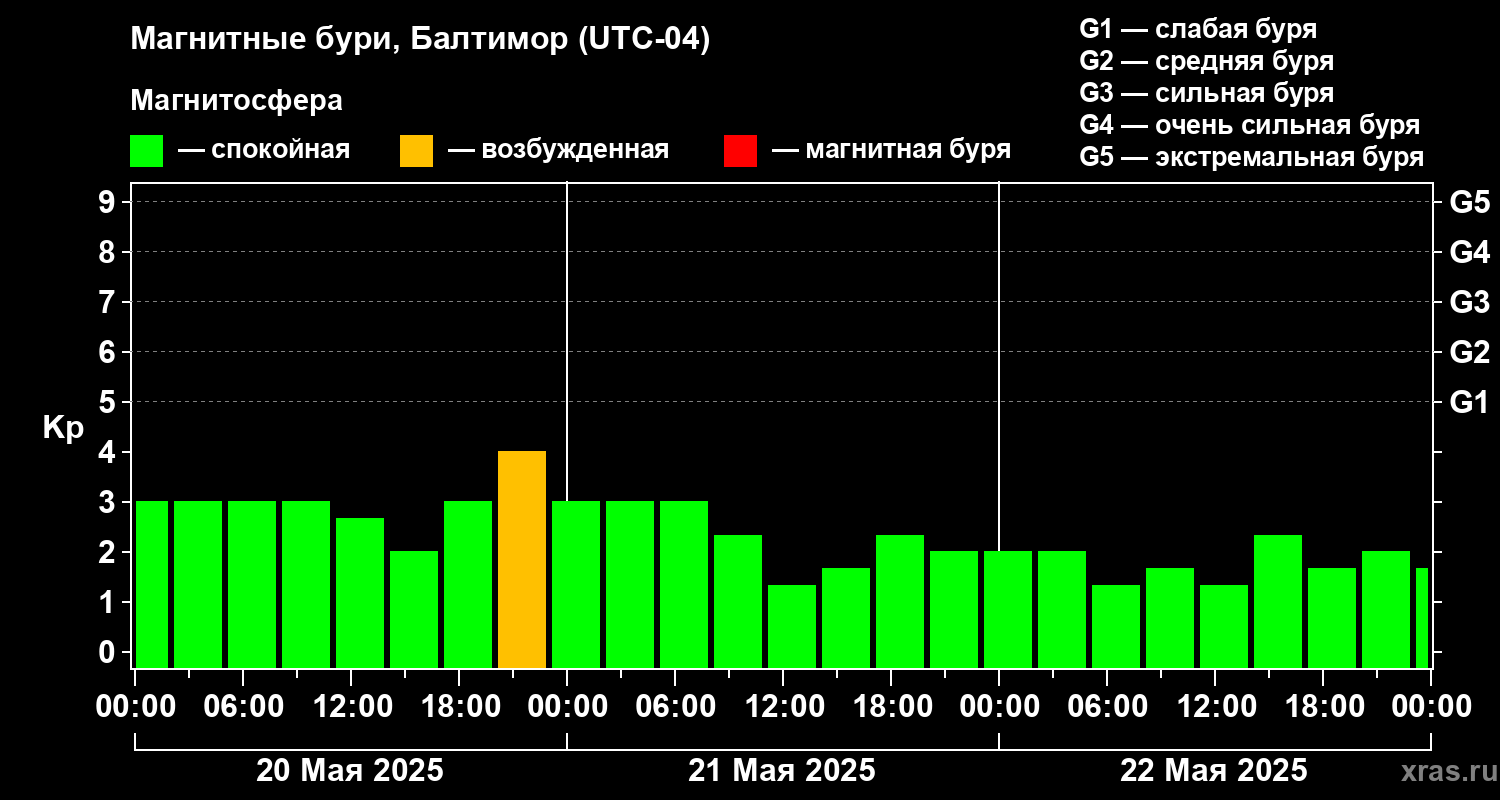Click the Kp value '0' on the axis
The width and height of the screenshot is (1500, 800).
pos(109,652)
